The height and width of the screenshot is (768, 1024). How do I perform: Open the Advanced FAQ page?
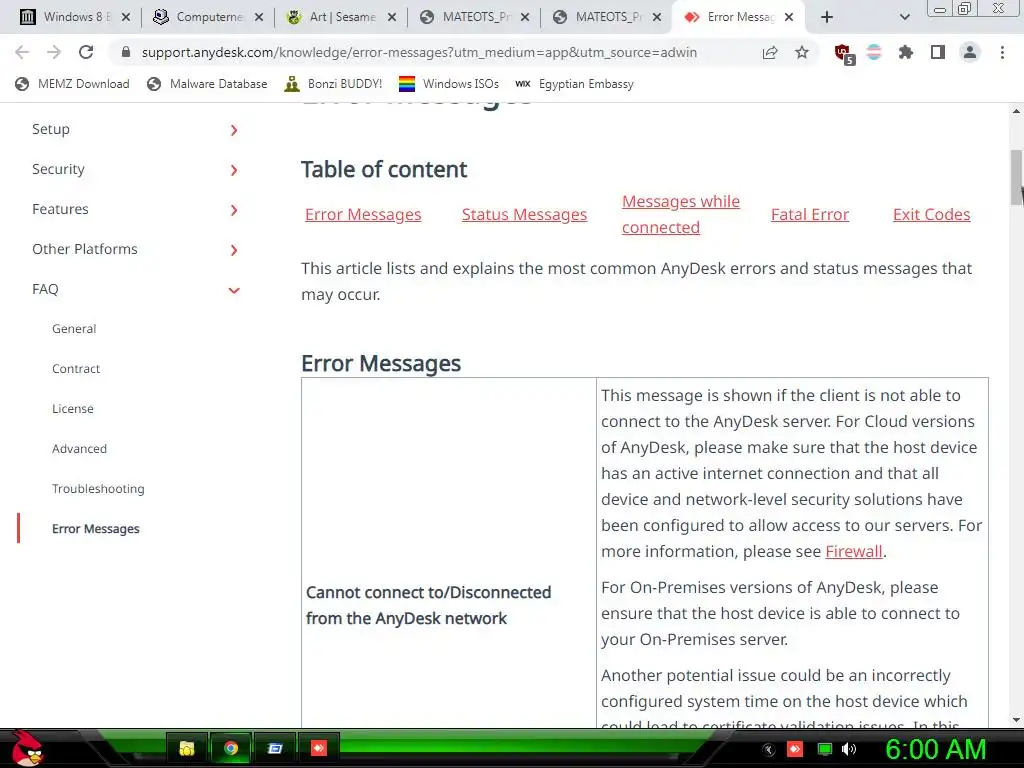[79, 449]
